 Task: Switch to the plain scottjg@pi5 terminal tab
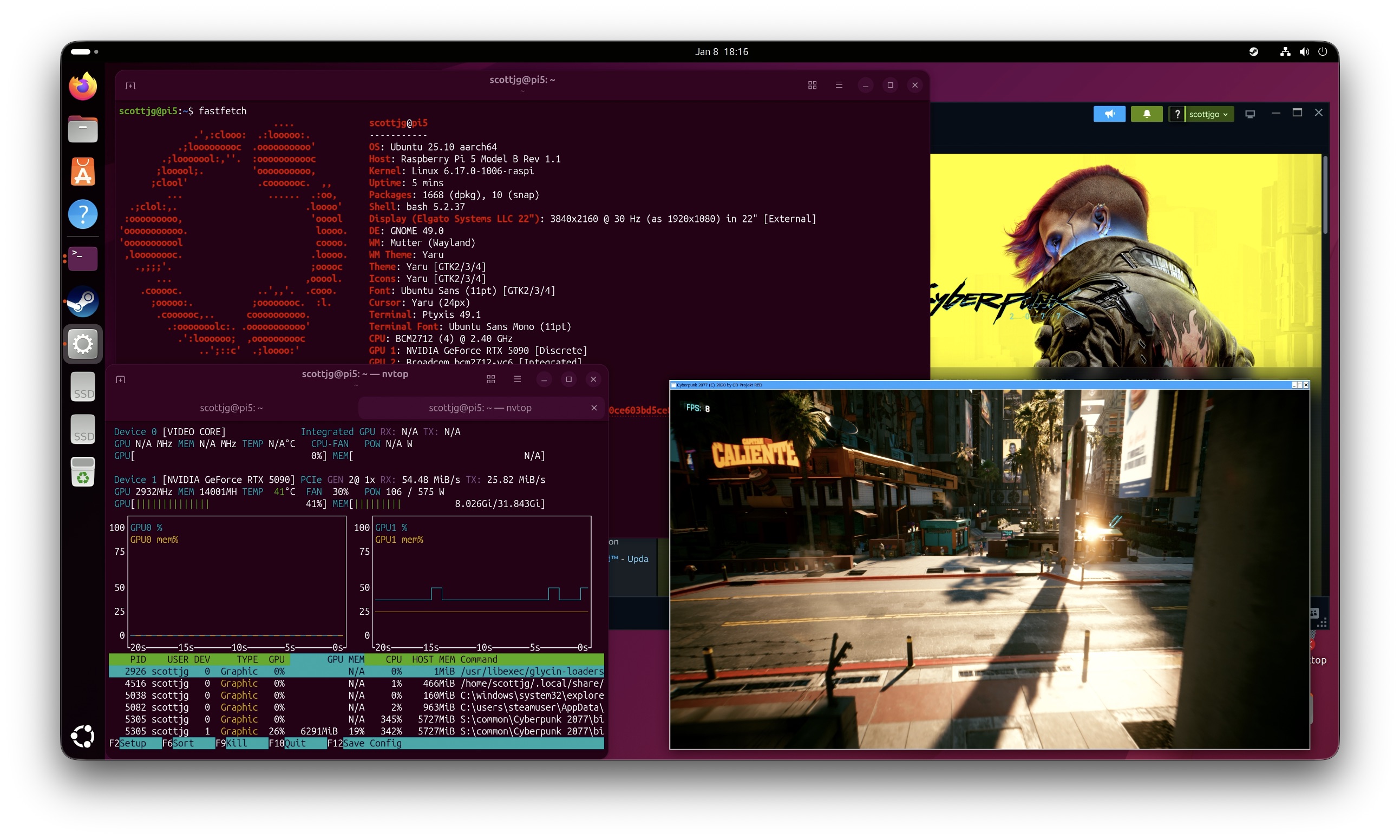(231, 408)
